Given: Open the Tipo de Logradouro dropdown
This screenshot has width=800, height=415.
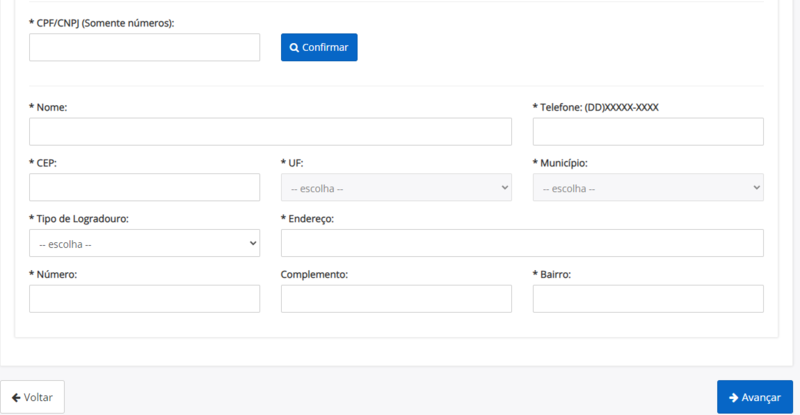Looking at the screenshot, I should pos(144,243).
